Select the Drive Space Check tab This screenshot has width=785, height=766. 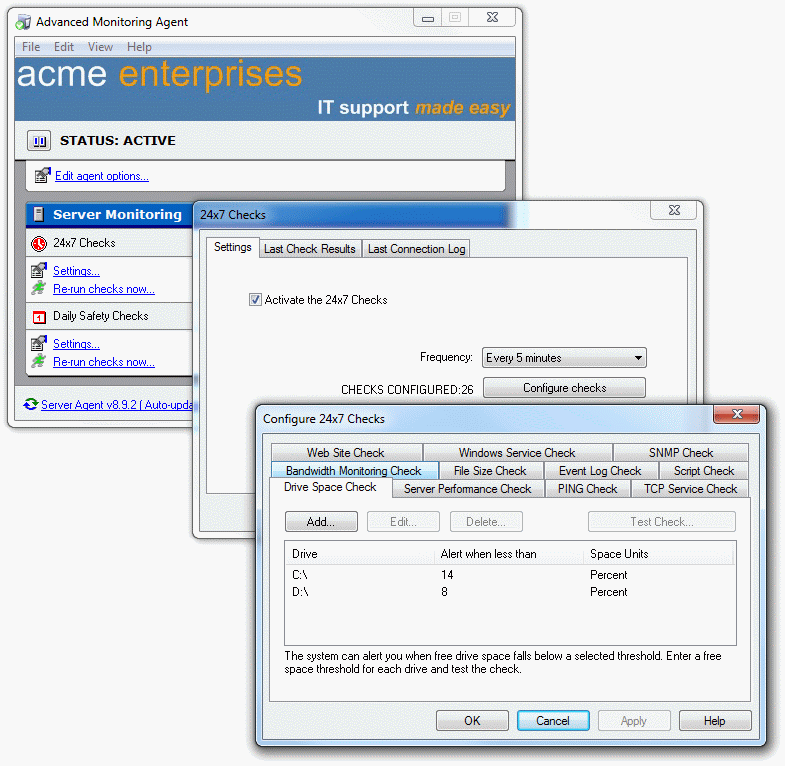tap(330, 487)
